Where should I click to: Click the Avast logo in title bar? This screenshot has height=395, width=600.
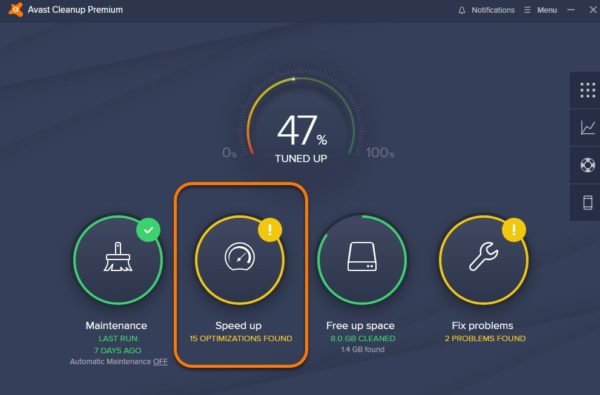(x=16, y=10)
